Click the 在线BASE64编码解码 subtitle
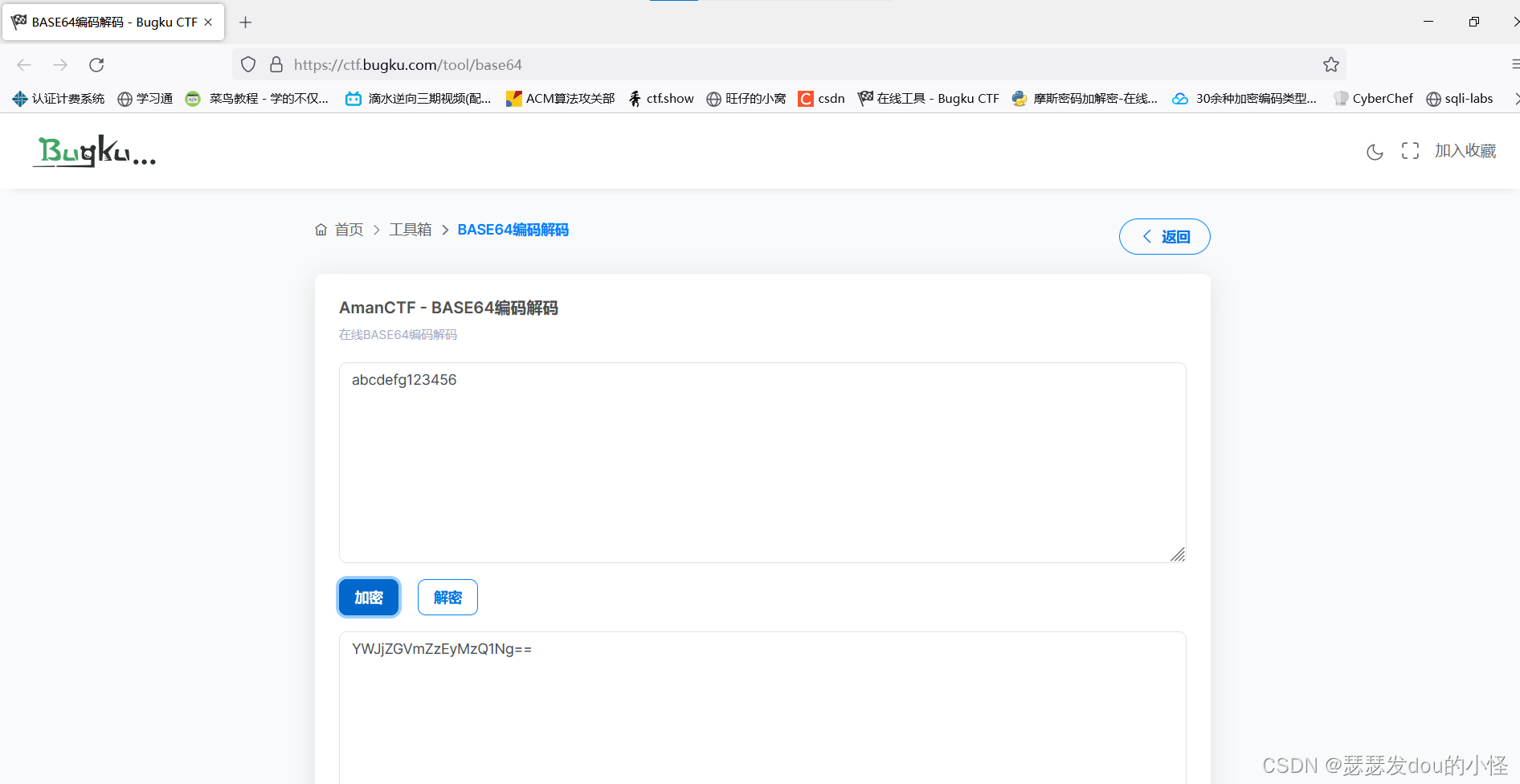This screenshot has height=784, width=1520. point(398,334)
